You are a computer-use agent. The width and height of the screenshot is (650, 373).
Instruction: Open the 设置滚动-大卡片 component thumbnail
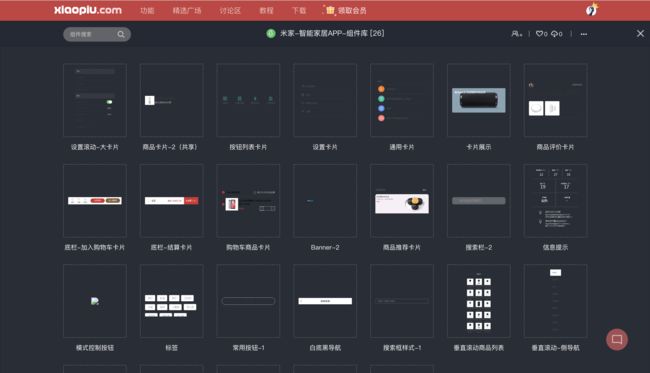[x=95, y=100]
